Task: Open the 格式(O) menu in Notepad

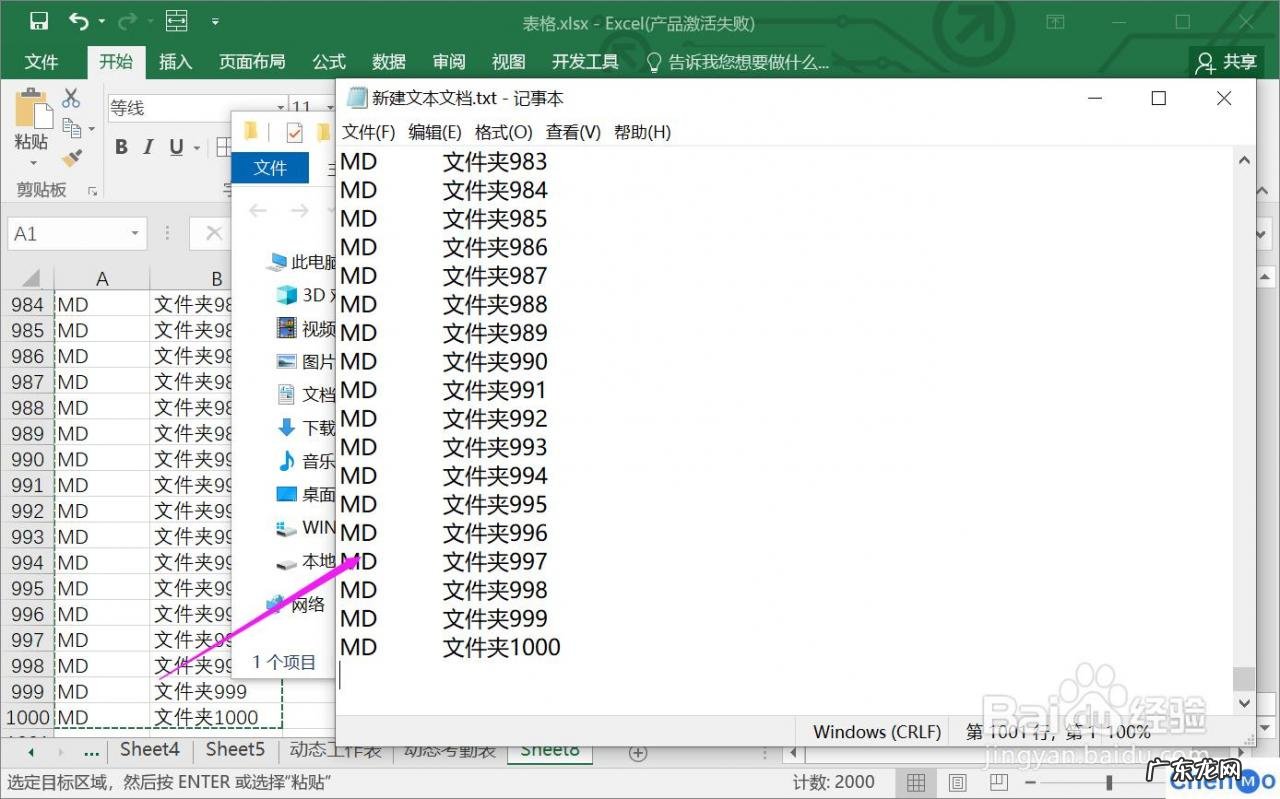Action: coord(503,132)
